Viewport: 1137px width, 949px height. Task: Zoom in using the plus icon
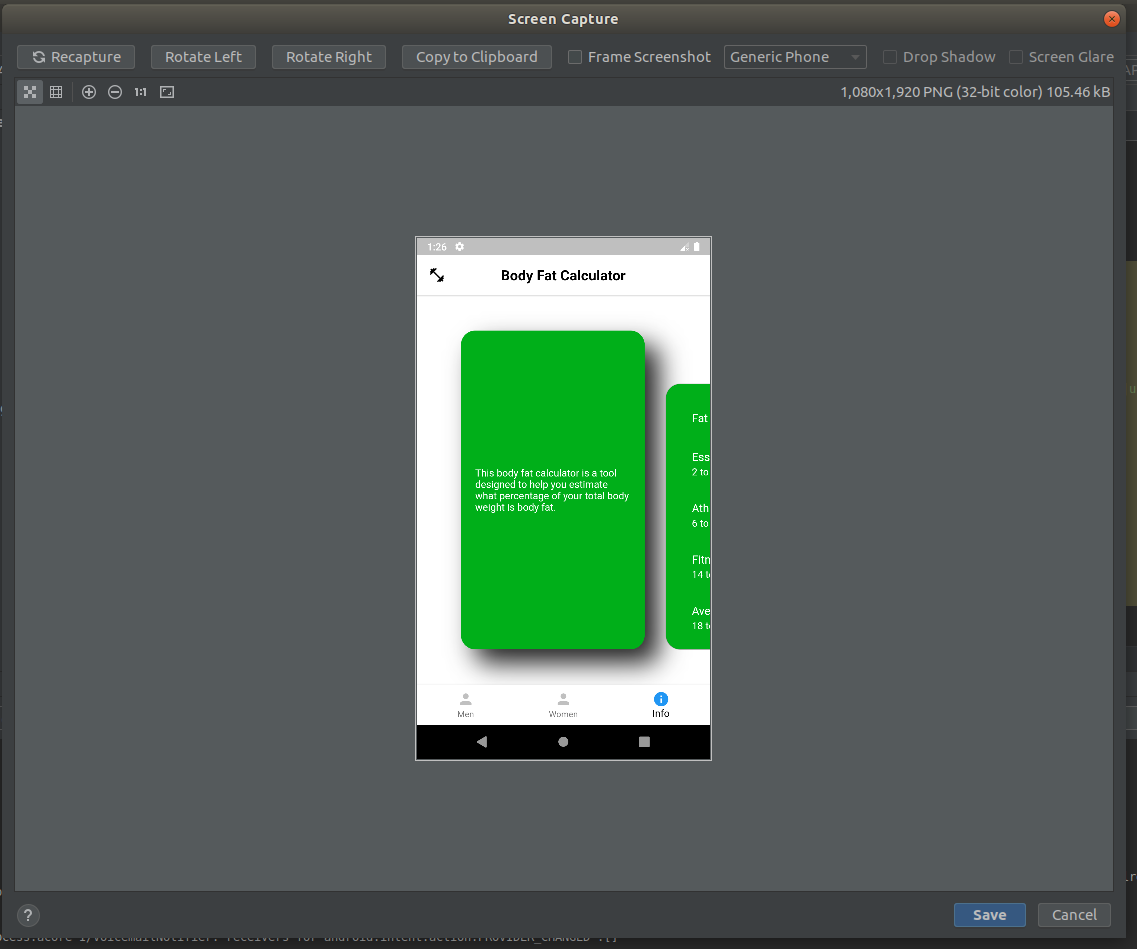[x=88, y=91]
